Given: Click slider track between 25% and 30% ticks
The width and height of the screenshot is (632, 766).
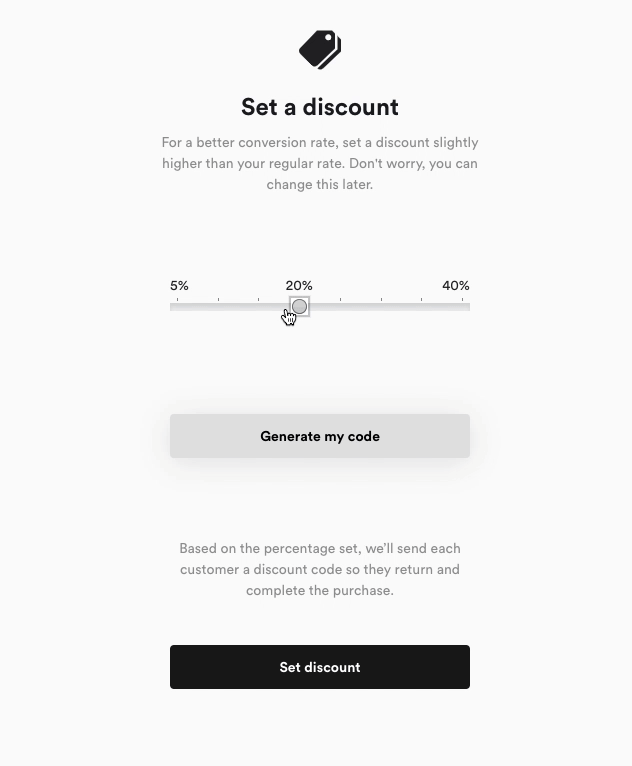Looking at the screenshot, I should pos(360,306).
